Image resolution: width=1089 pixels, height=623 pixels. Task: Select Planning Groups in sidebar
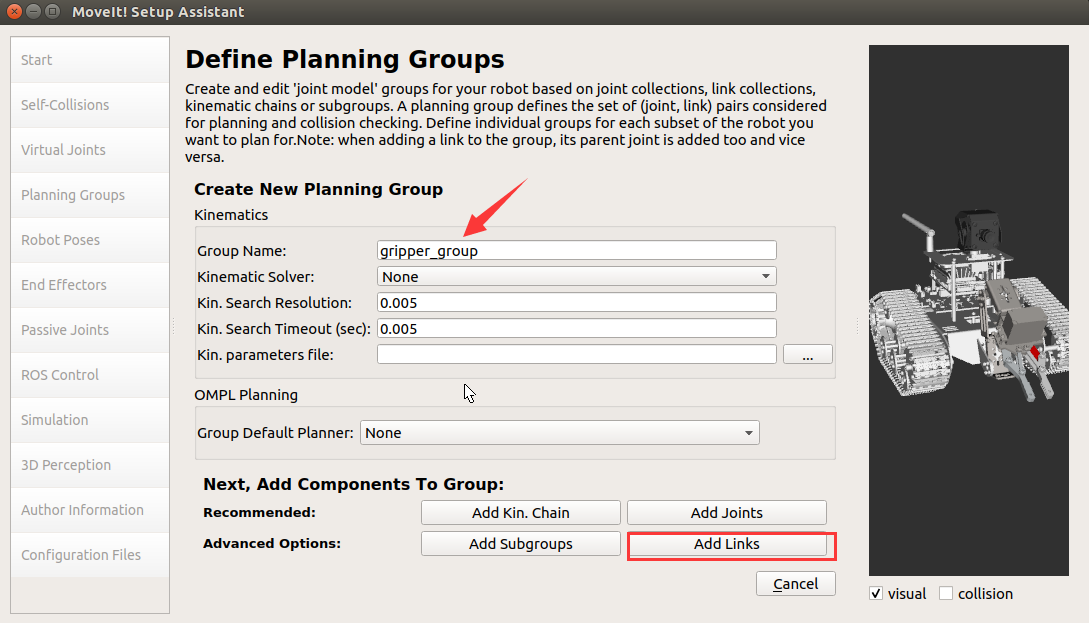pyautogui.click(x=90, y=195)
